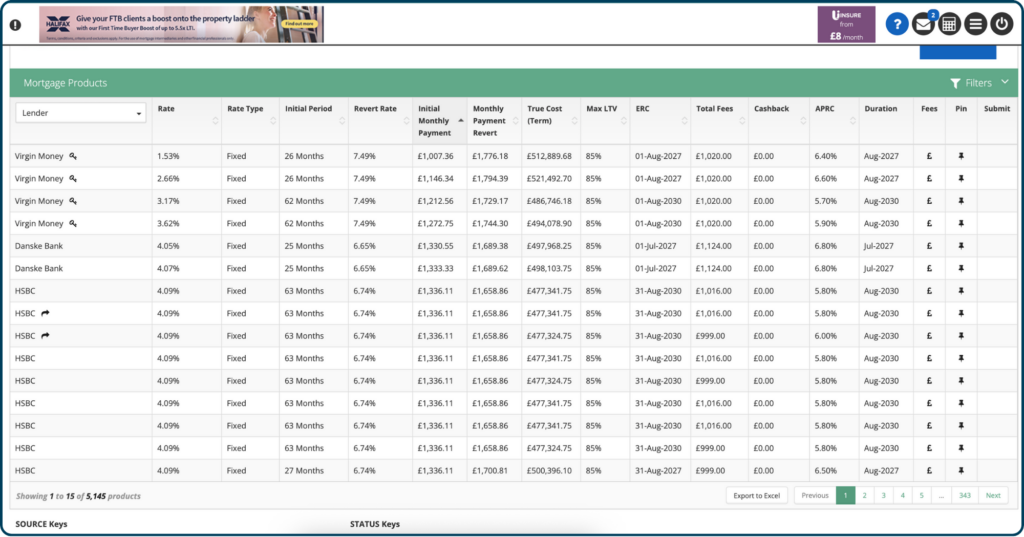Click Export to Excel button
This screenshot has width=1024, height=537.
756,495
